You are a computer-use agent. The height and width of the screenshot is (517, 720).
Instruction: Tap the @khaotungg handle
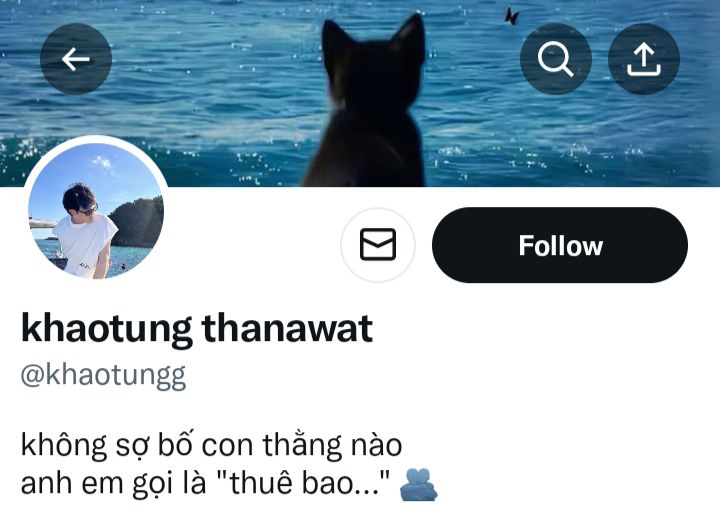pos(103,377)
